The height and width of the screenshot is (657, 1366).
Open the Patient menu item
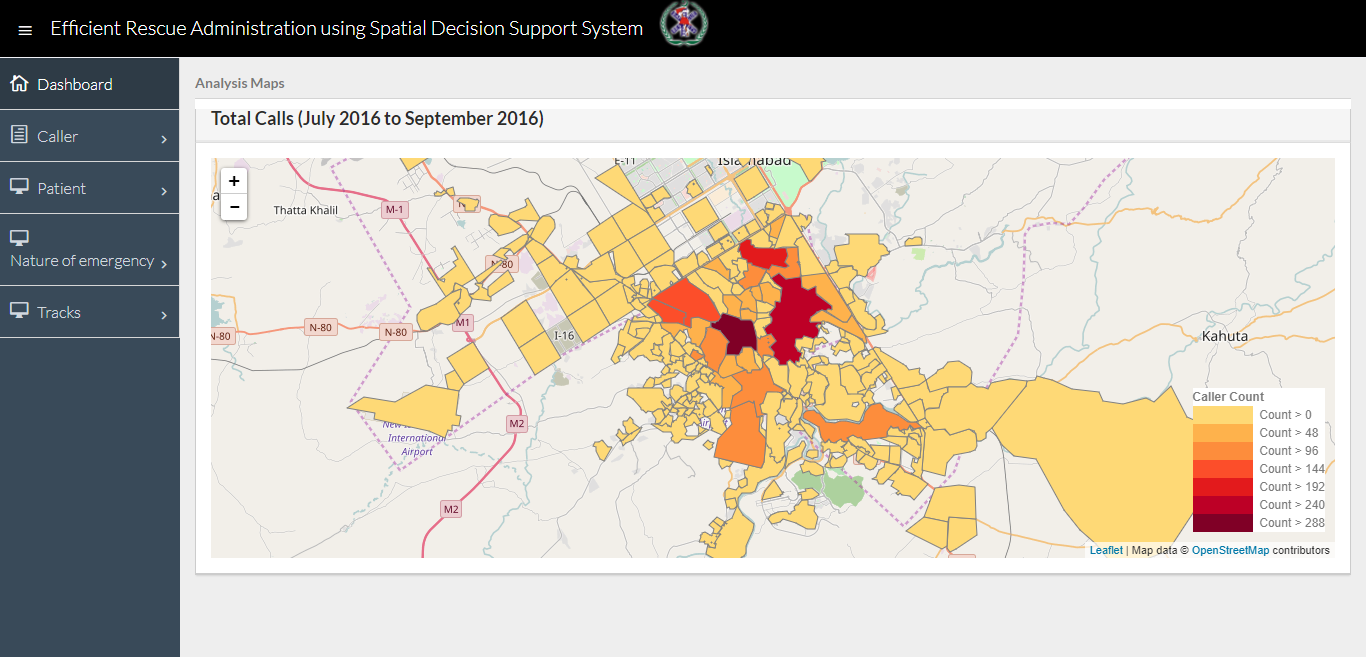[x=90, y=188]
